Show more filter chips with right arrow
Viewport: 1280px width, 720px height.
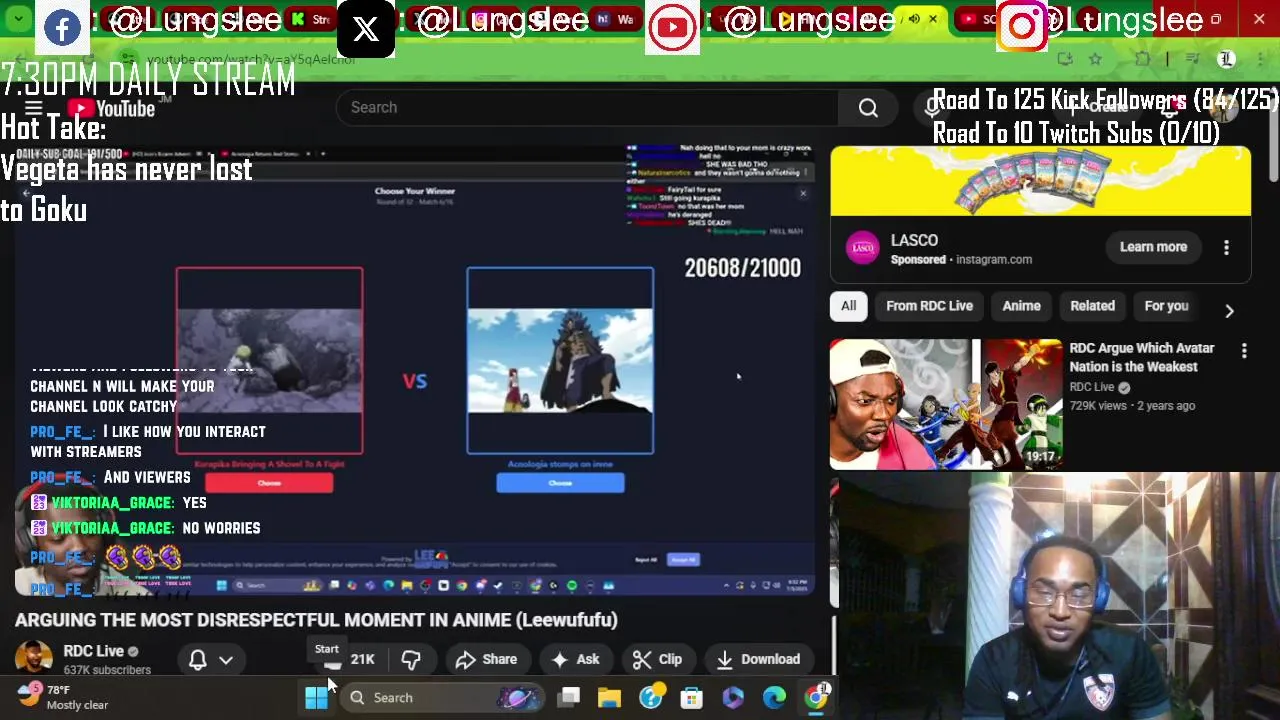[1229, 310]
